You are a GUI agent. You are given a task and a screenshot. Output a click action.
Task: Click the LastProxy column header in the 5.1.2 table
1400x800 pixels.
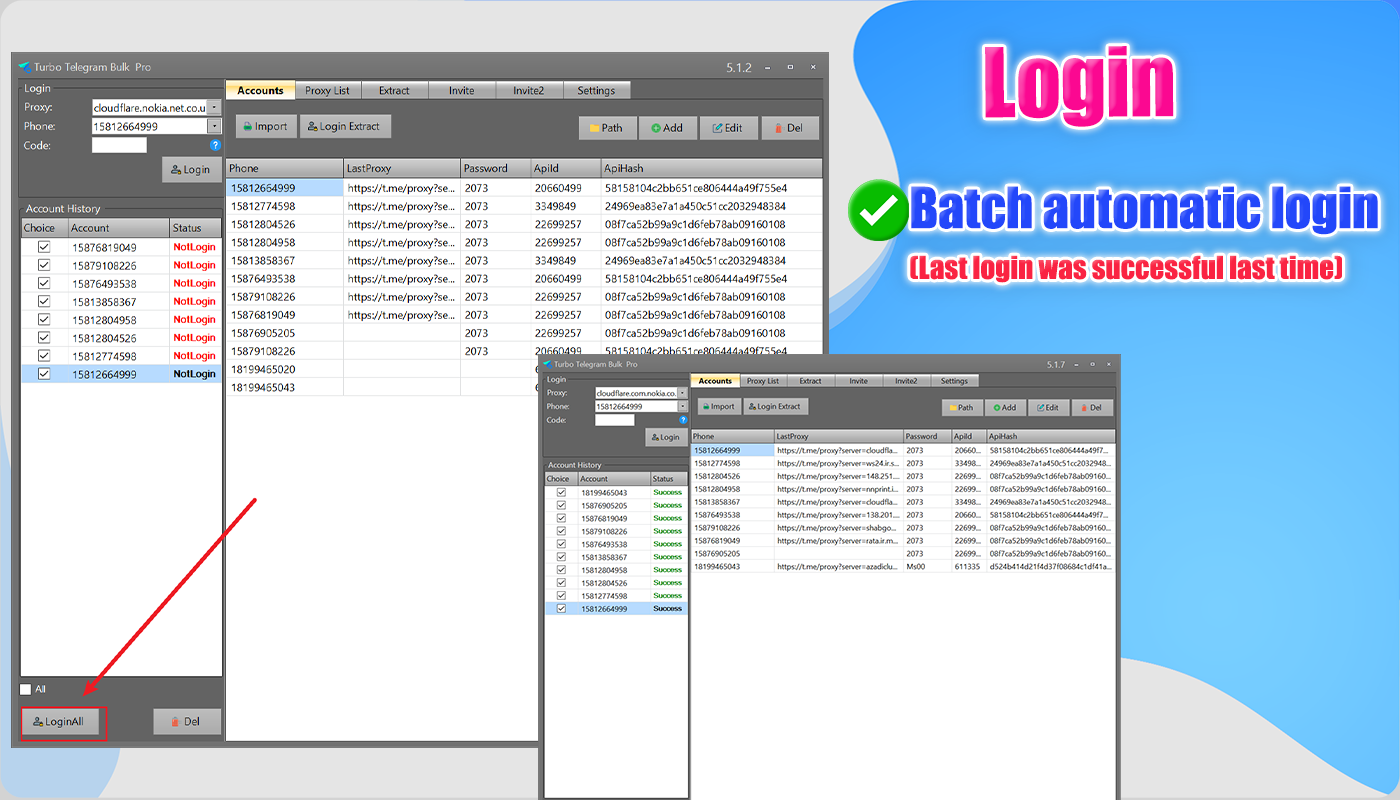402,168
